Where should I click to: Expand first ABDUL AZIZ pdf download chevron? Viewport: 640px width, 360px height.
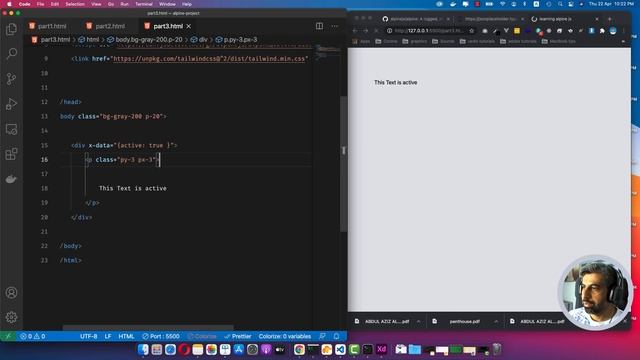[x=418, y=321]
